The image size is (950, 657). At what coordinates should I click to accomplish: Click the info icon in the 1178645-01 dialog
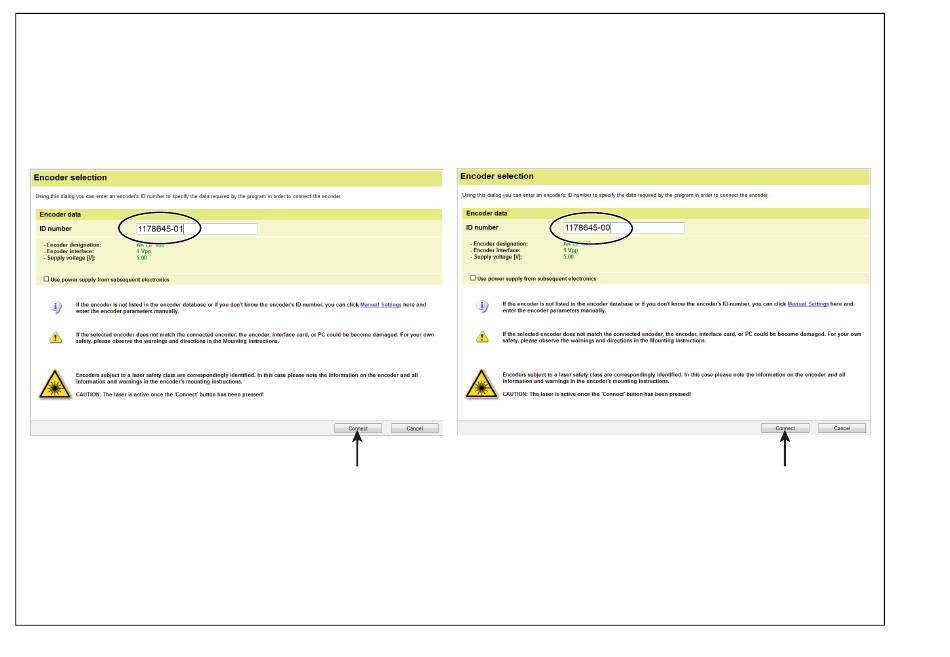coord(55,307)
